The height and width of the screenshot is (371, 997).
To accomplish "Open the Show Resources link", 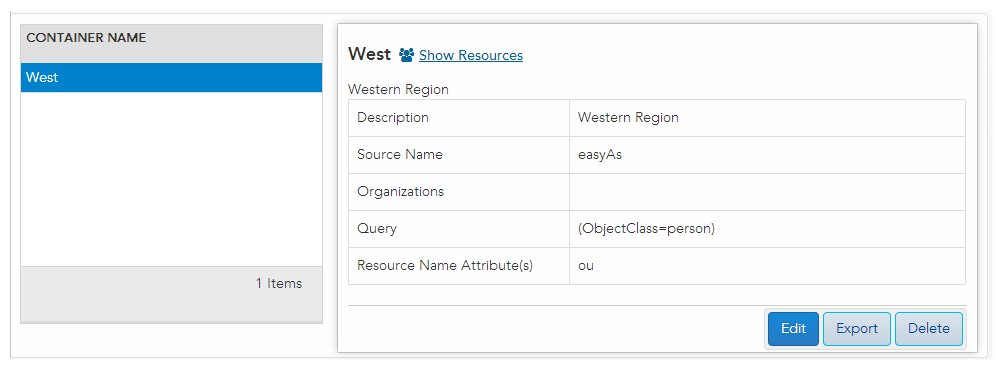I will pyautogui.click(x=471, y=55).
